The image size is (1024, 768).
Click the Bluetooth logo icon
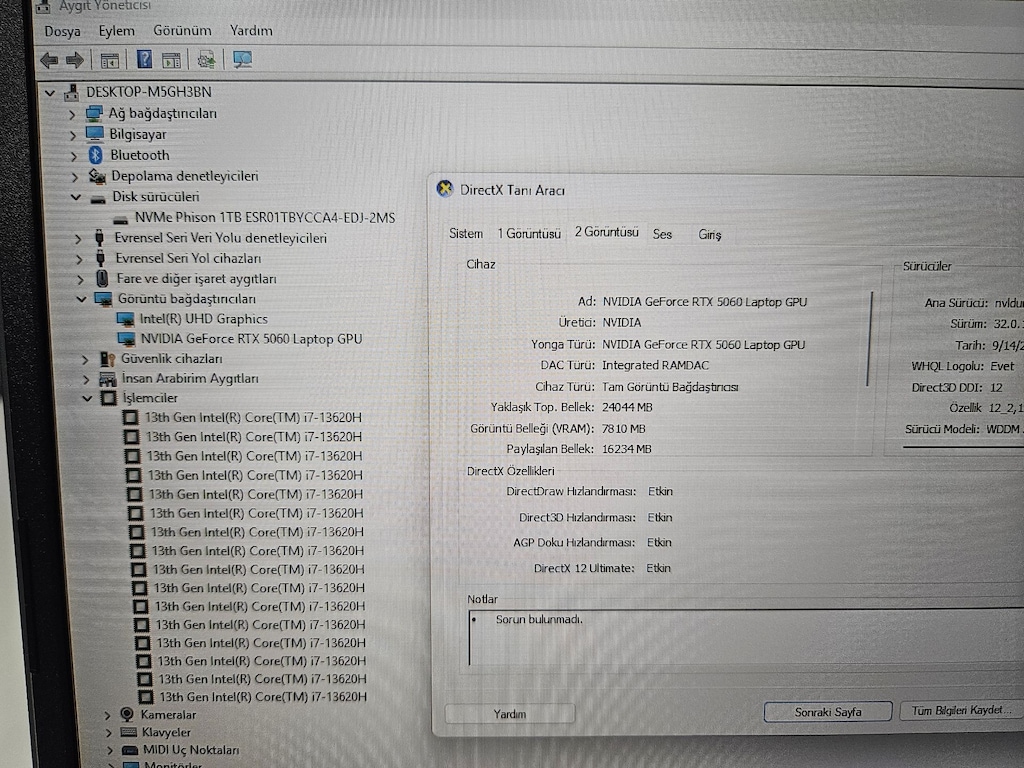pos(96,155)
